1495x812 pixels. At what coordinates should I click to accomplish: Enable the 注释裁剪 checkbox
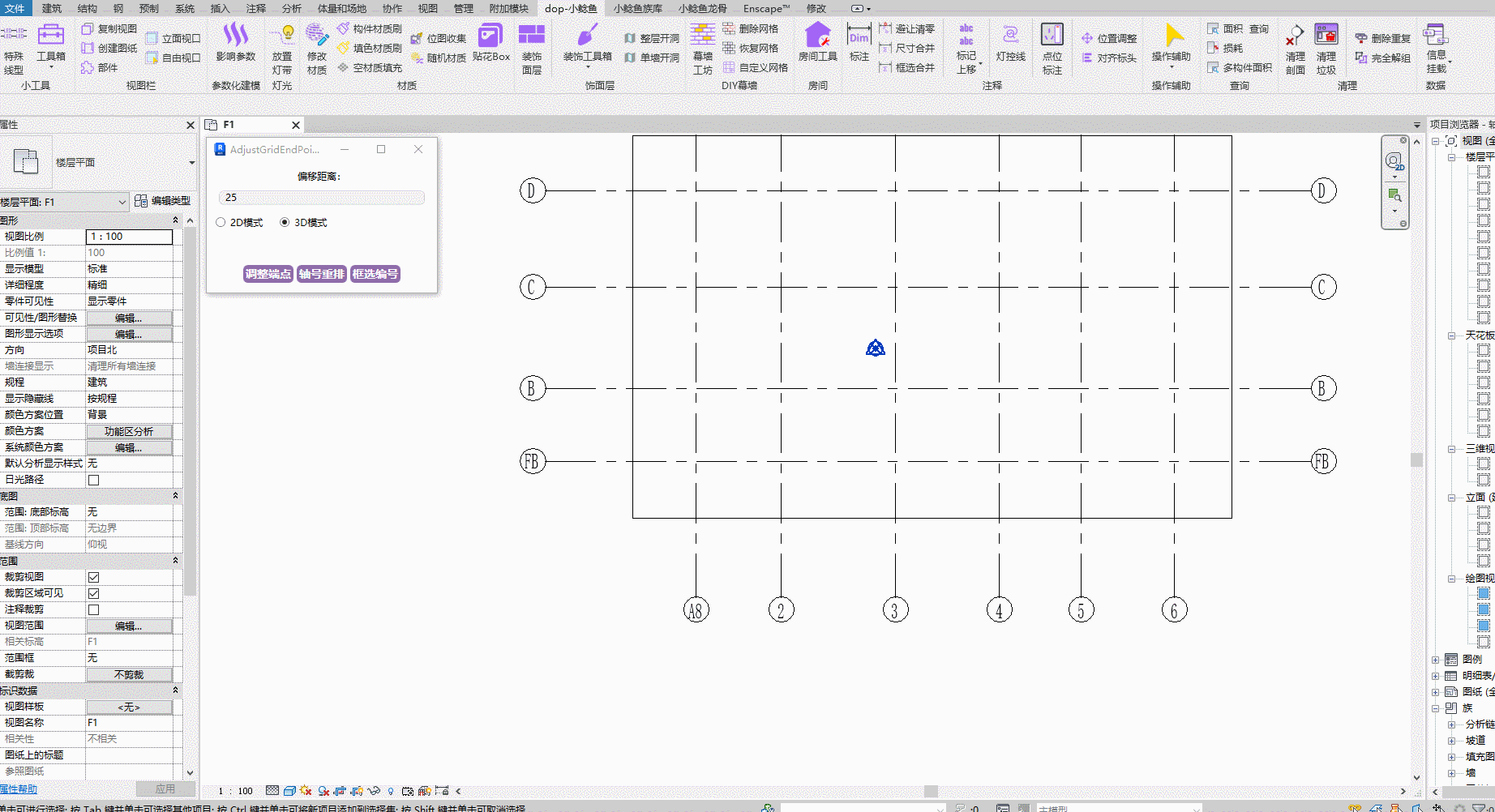tap(94, 609)
